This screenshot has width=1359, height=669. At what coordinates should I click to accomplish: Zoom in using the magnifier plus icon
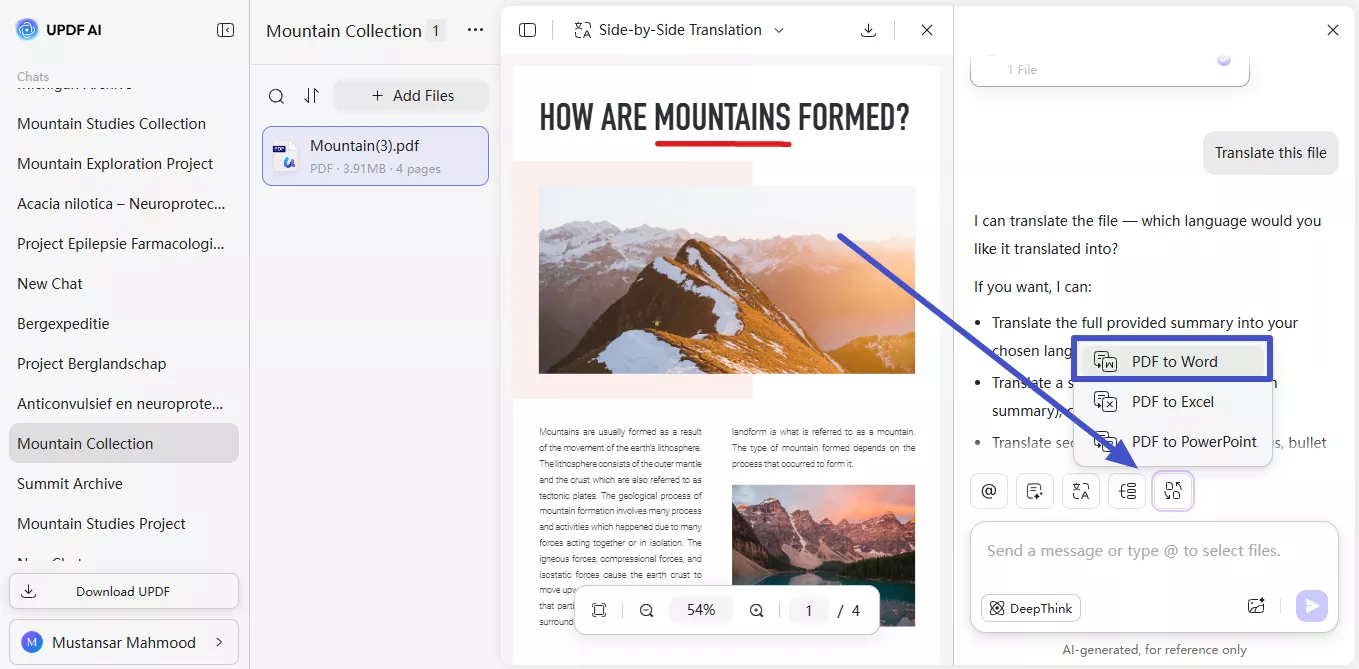coord(756,609)
